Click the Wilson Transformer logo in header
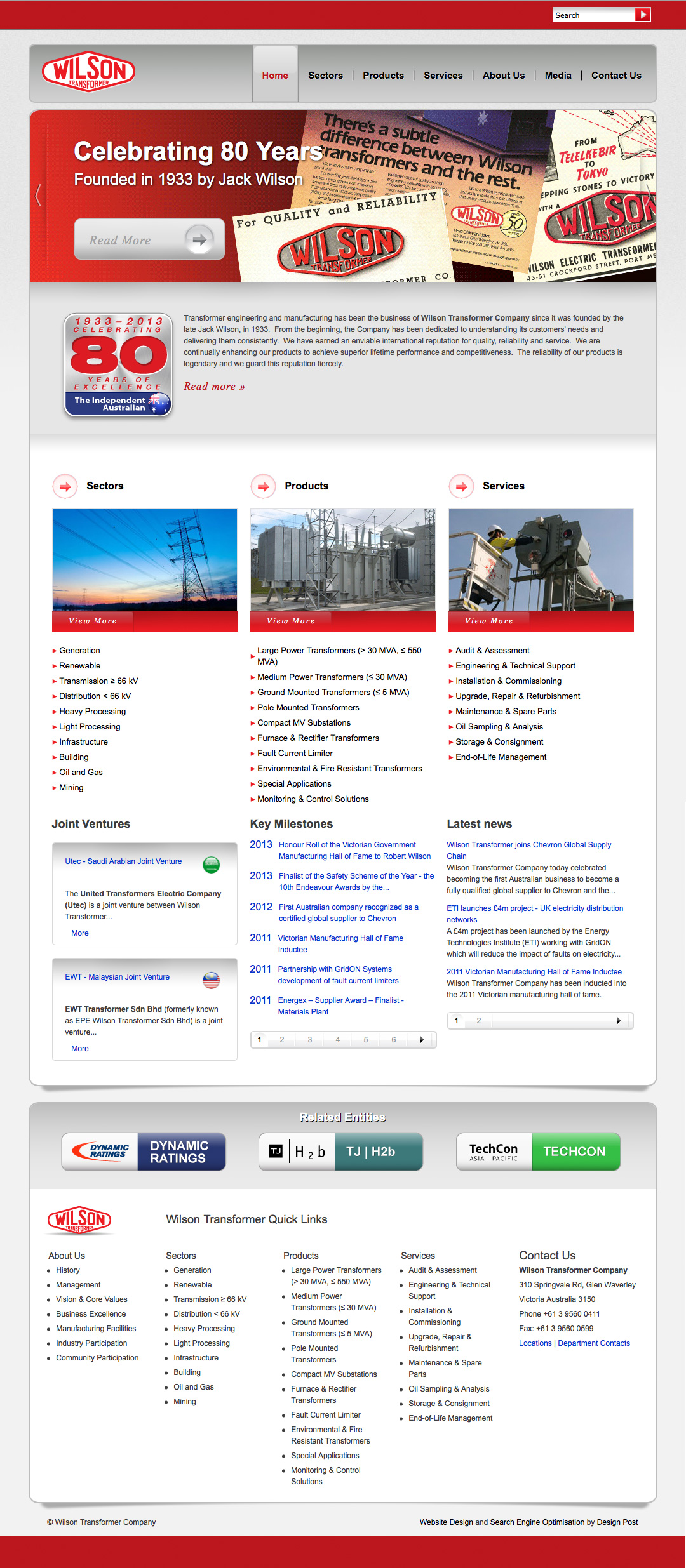This screenshot has width=686, height=1568. click(x=88, y=72)
